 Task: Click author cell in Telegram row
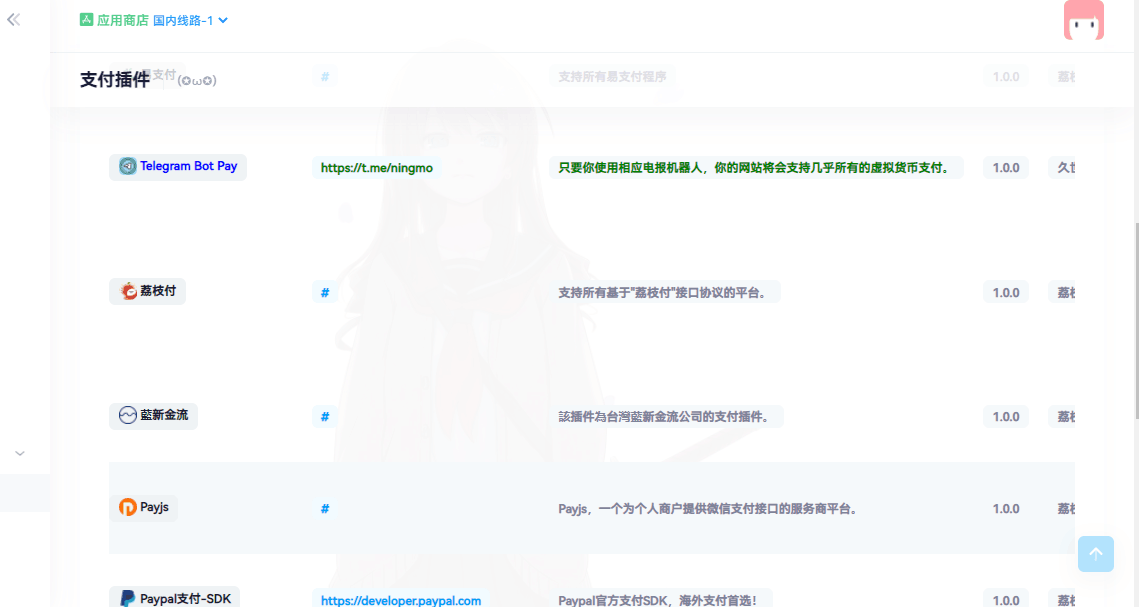click(1062, 168)
